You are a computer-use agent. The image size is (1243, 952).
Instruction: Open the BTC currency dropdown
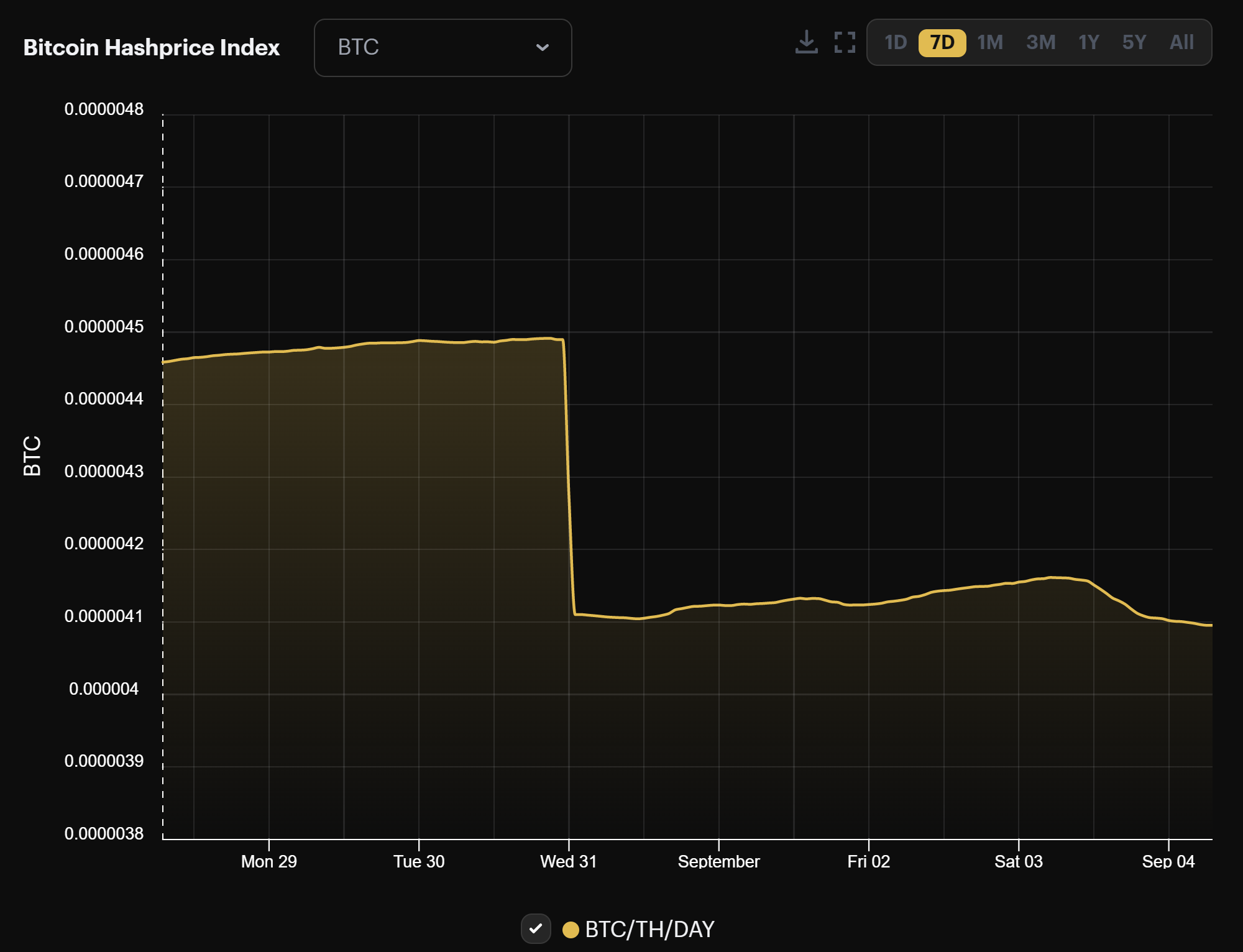(443, 48)
